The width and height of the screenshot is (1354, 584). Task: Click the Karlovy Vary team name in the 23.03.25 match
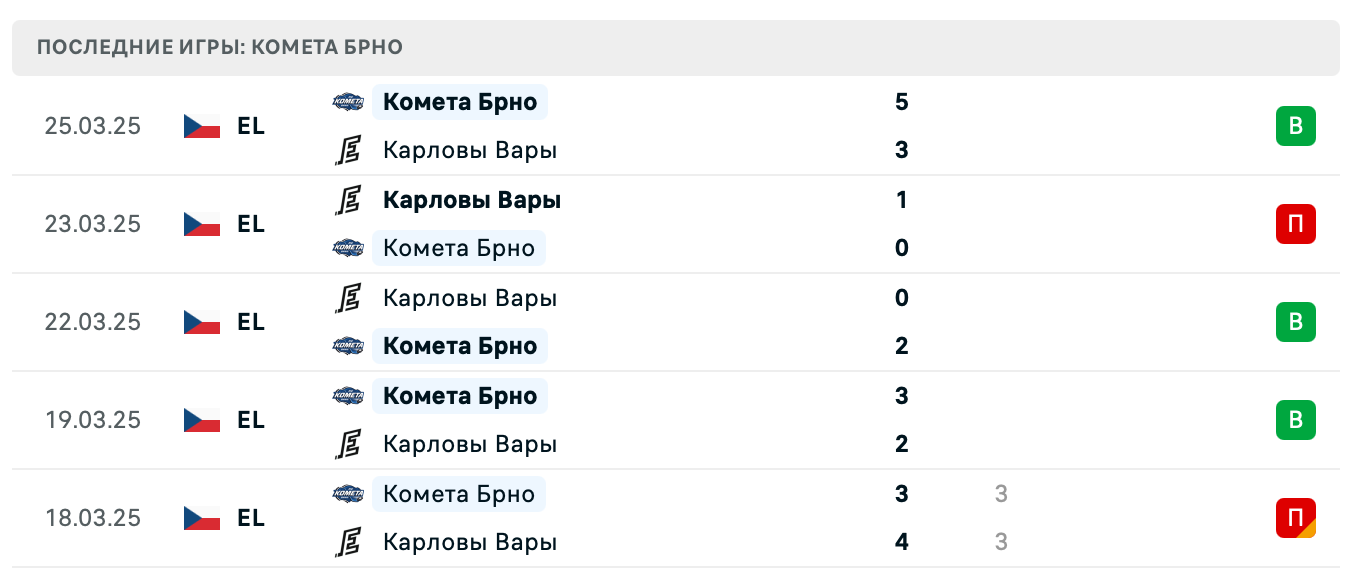click(471, 200)
